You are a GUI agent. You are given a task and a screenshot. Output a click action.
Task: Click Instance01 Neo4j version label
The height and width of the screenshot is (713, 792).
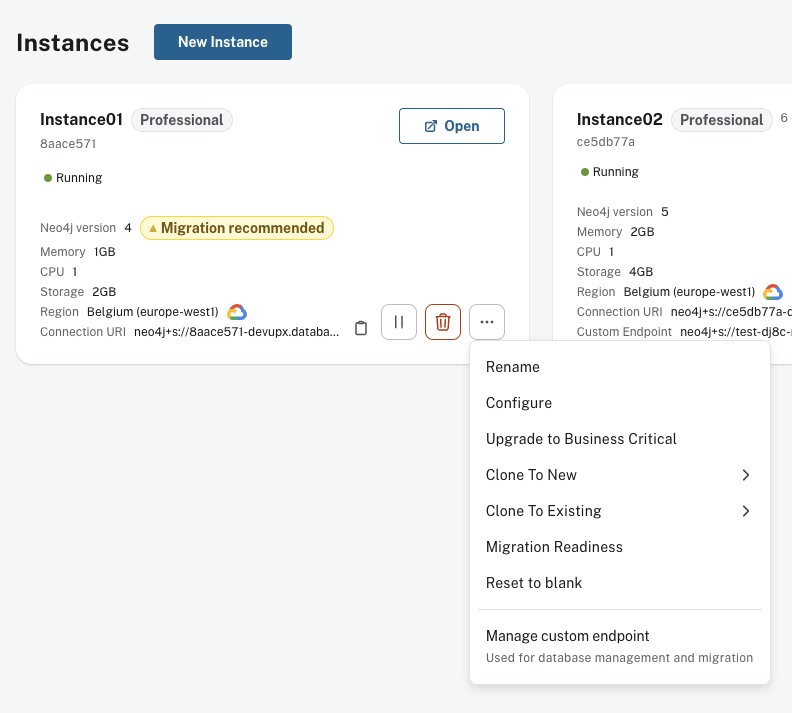[78, 228]
